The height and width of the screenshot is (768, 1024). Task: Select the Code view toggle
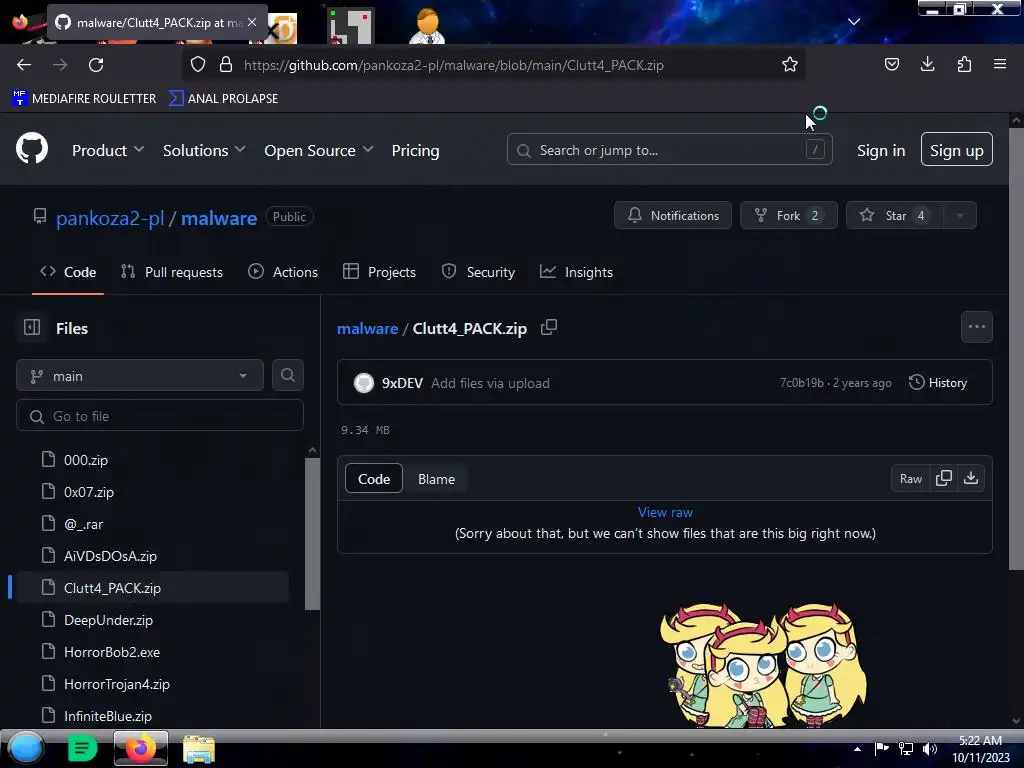pyautogui.click(x=374, y=479)
